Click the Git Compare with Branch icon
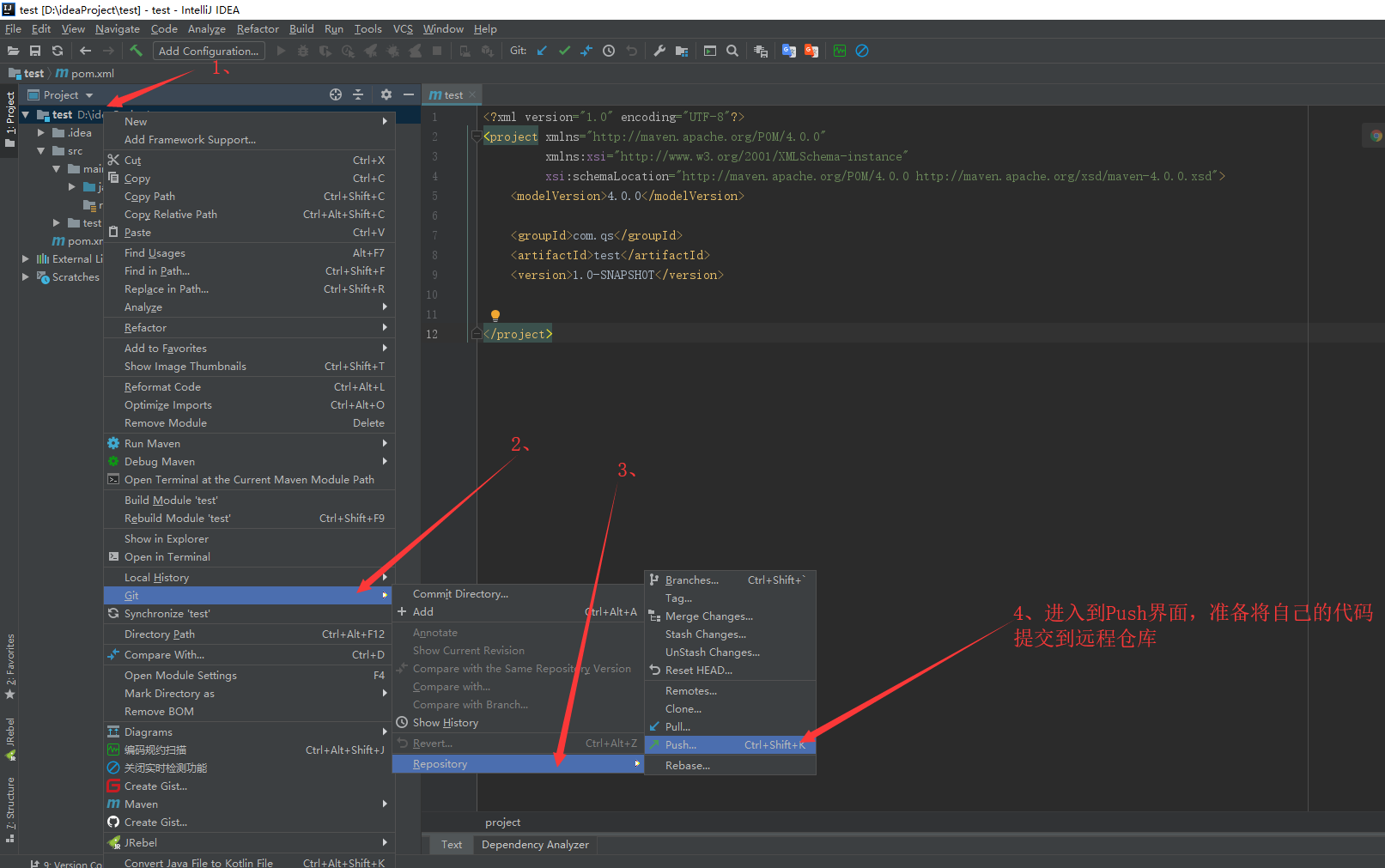The width and height of the screenshot is (1385, 868). point(586,51)
